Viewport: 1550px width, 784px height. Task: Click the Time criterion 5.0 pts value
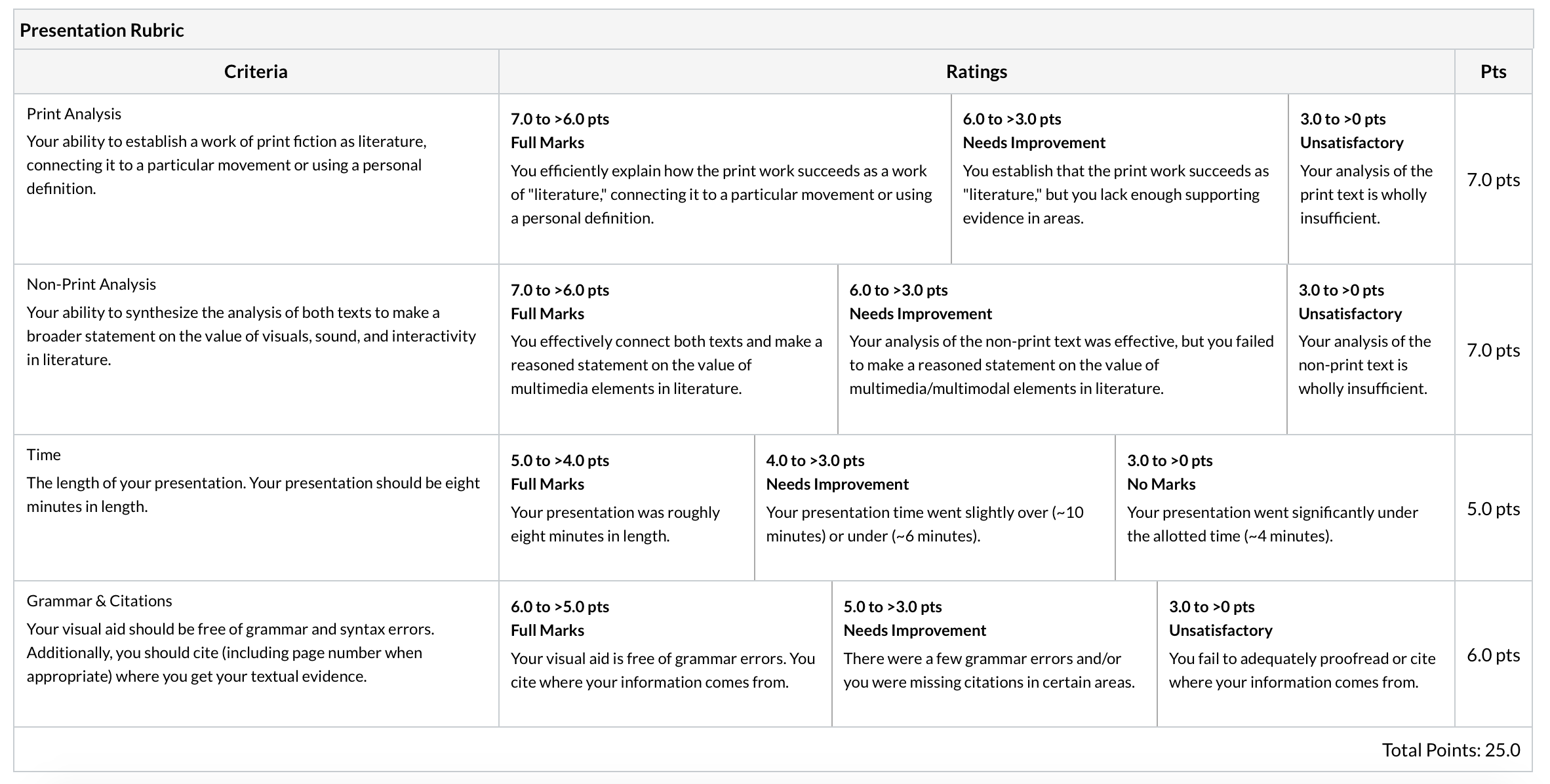[x=1494, y=509]
